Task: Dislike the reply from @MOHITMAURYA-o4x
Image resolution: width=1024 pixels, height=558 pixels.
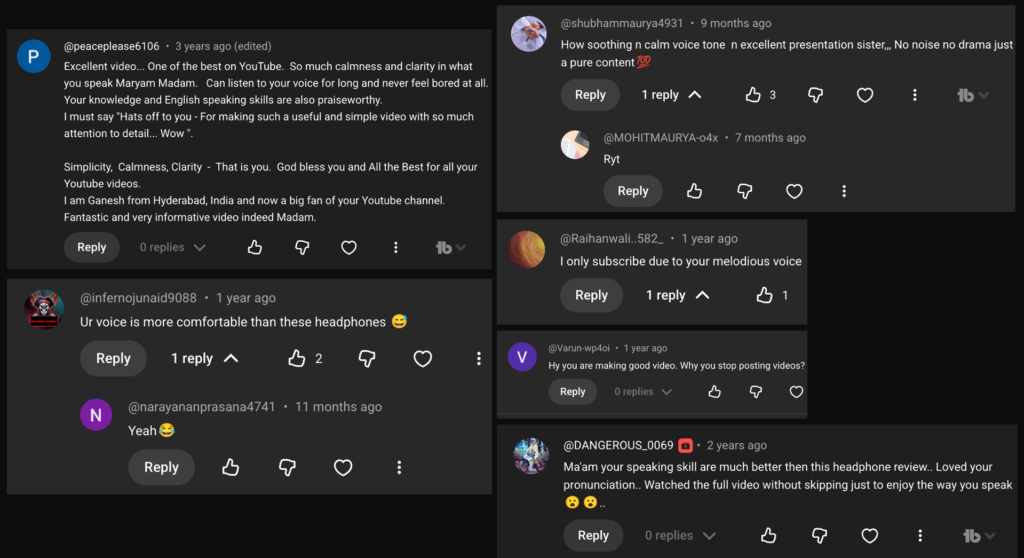Action: click(x=744, y=191)
